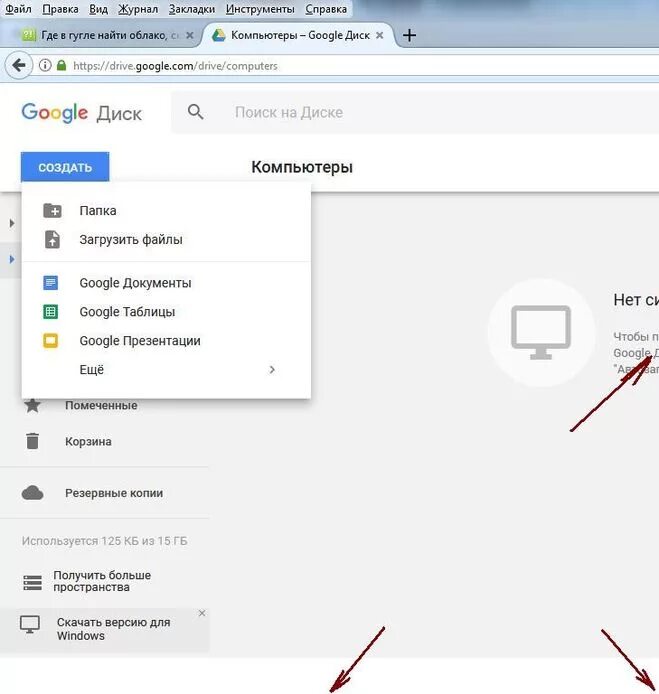
Task: Go back with the browser back arrow
Action: (x=19, y=66)
